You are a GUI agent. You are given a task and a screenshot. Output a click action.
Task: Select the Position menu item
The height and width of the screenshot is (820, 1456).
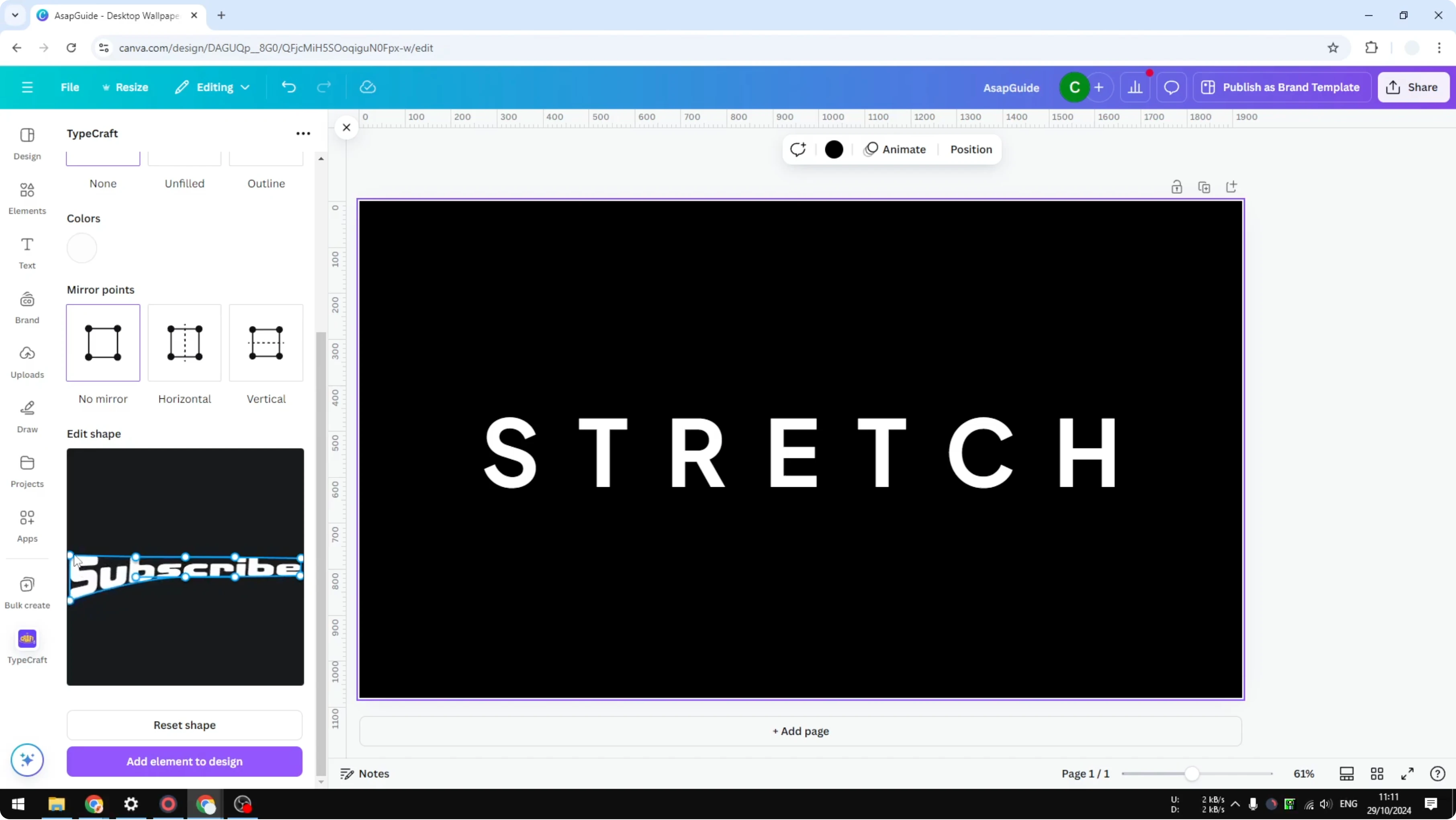click(971, 149)
